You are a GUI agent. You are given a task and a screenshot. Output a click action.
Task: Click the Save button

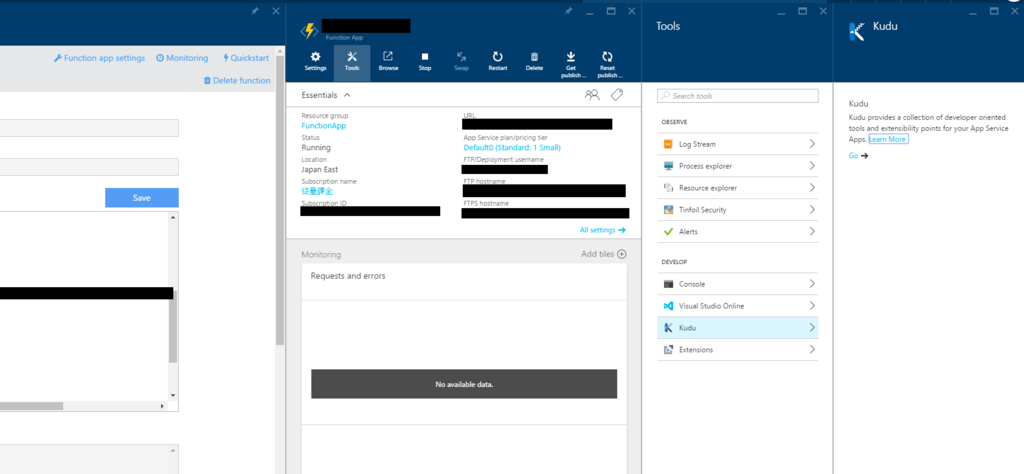click(x=142, y=198)
